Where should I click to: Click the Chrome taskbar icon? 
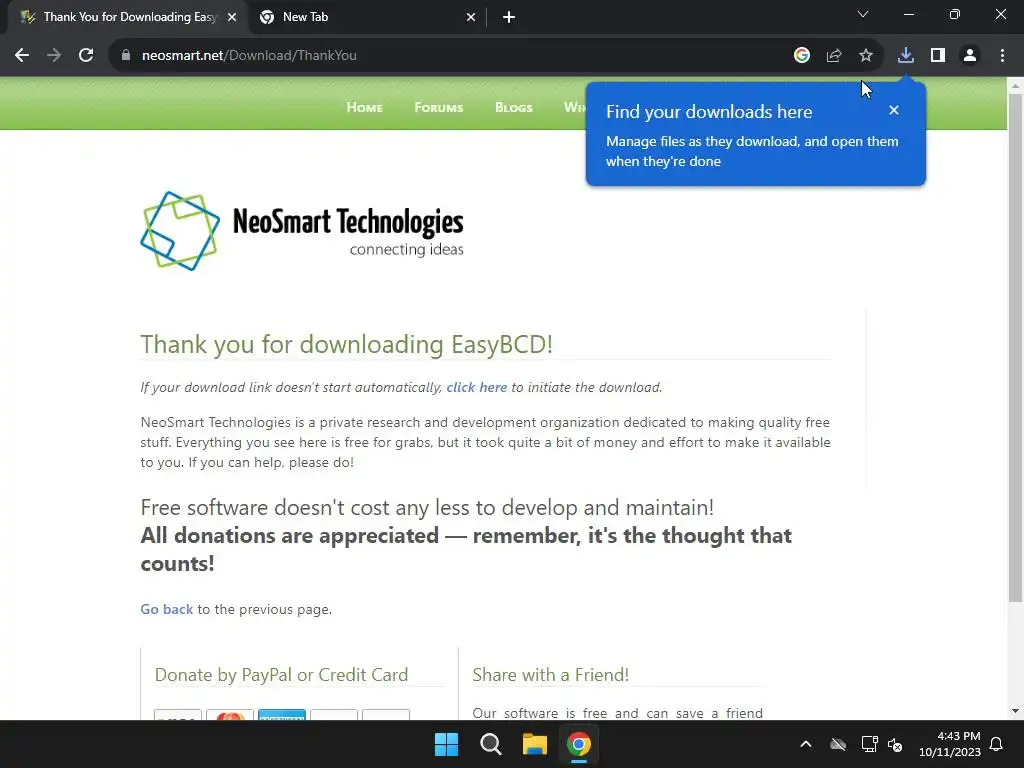click(579, 744)
